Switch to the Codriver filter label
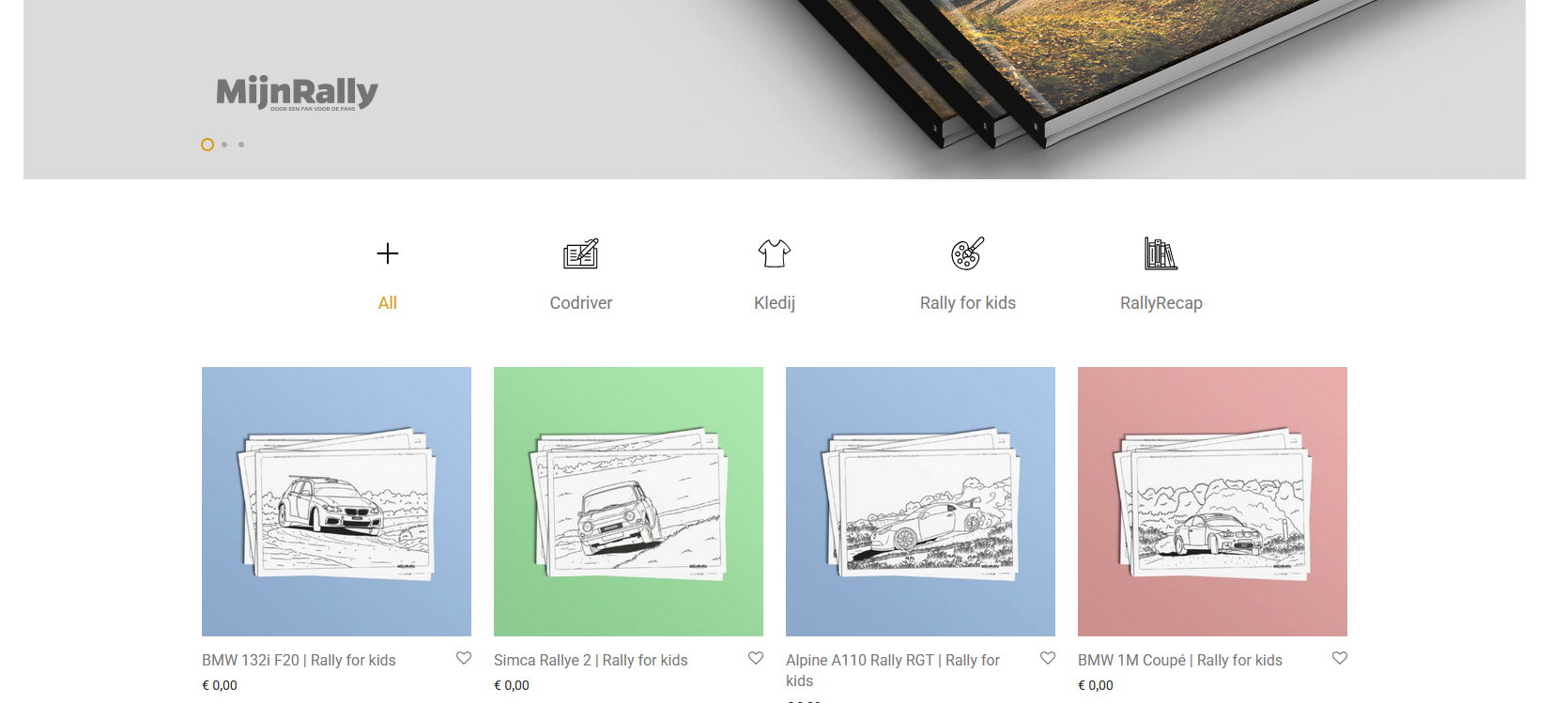Image resolution: width=1568 pixels, height=703 pixels. click(581, 303)
